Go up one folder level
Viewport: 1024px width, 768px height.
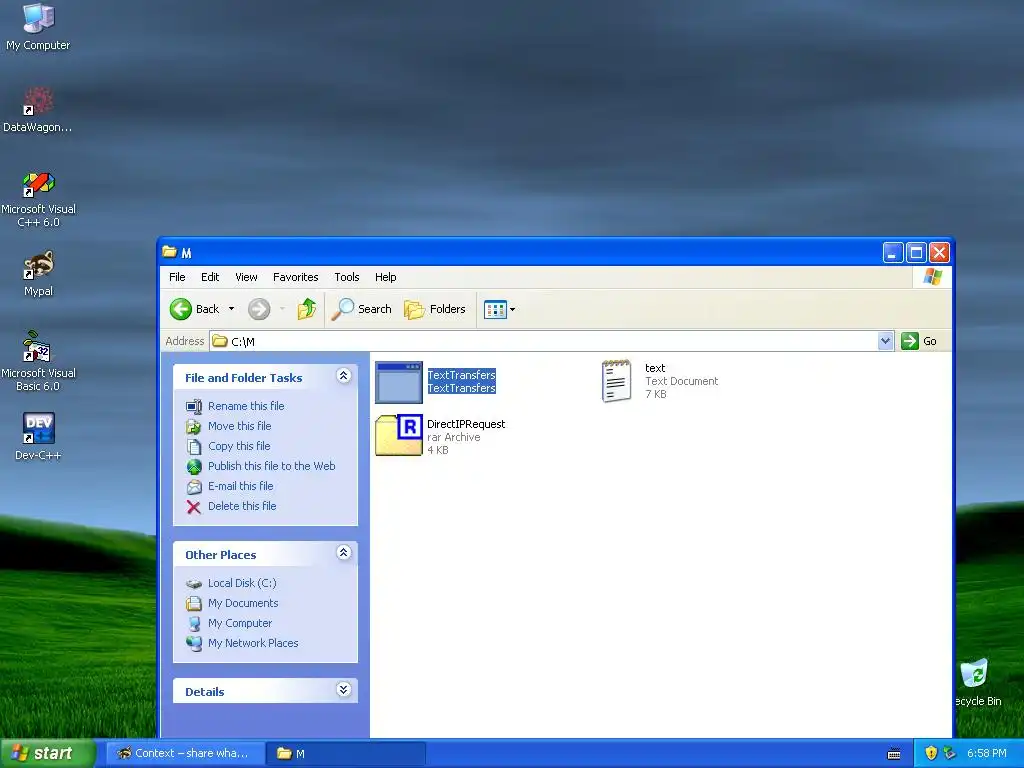[306, 309]
